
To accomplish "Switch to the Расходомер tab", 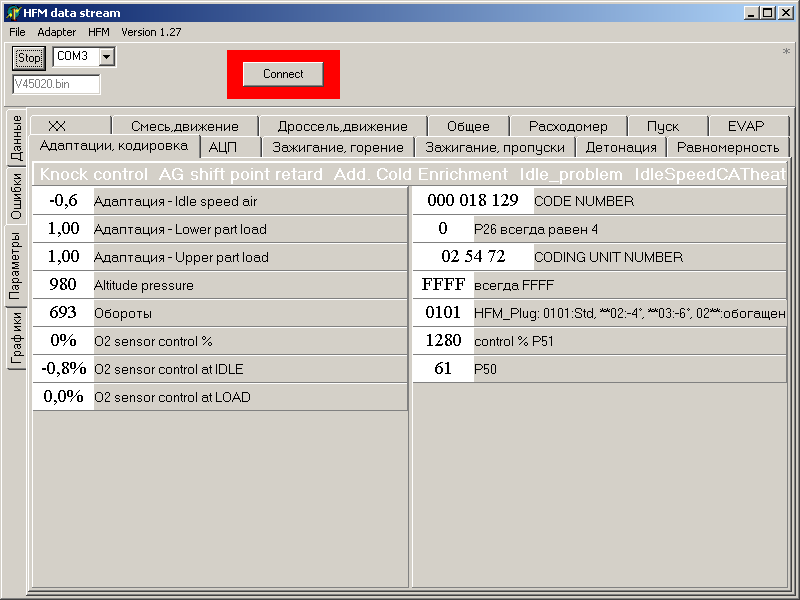I will click(x=568, y=126).
